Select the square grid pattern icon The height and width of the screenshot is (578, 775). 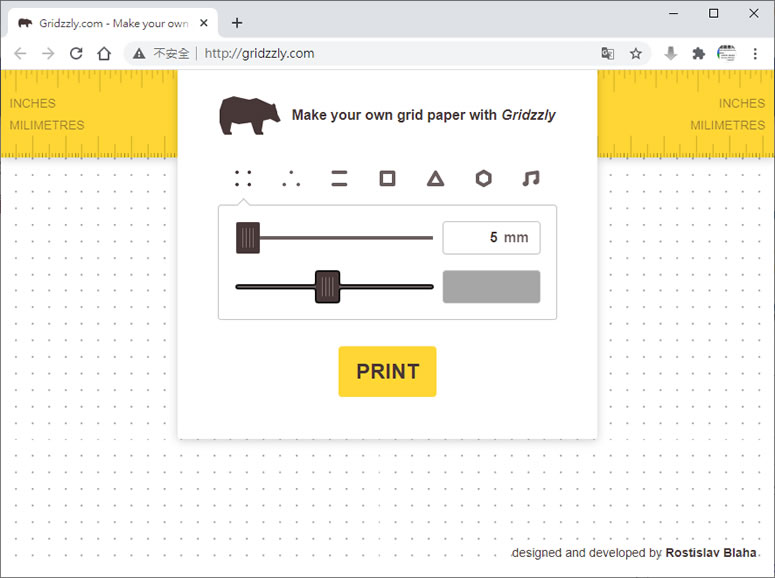[387, 179]
